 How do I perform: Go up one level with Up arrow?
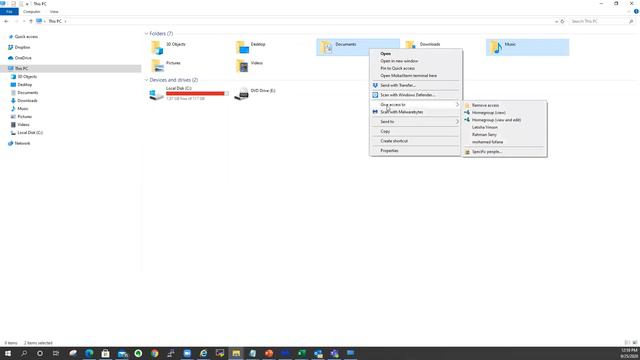point(31,21)
